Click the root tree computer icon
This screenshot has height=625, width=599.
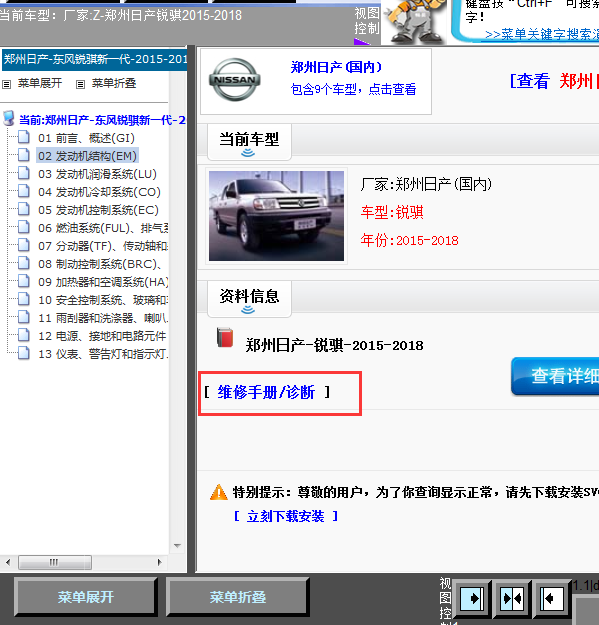(8, 119)
